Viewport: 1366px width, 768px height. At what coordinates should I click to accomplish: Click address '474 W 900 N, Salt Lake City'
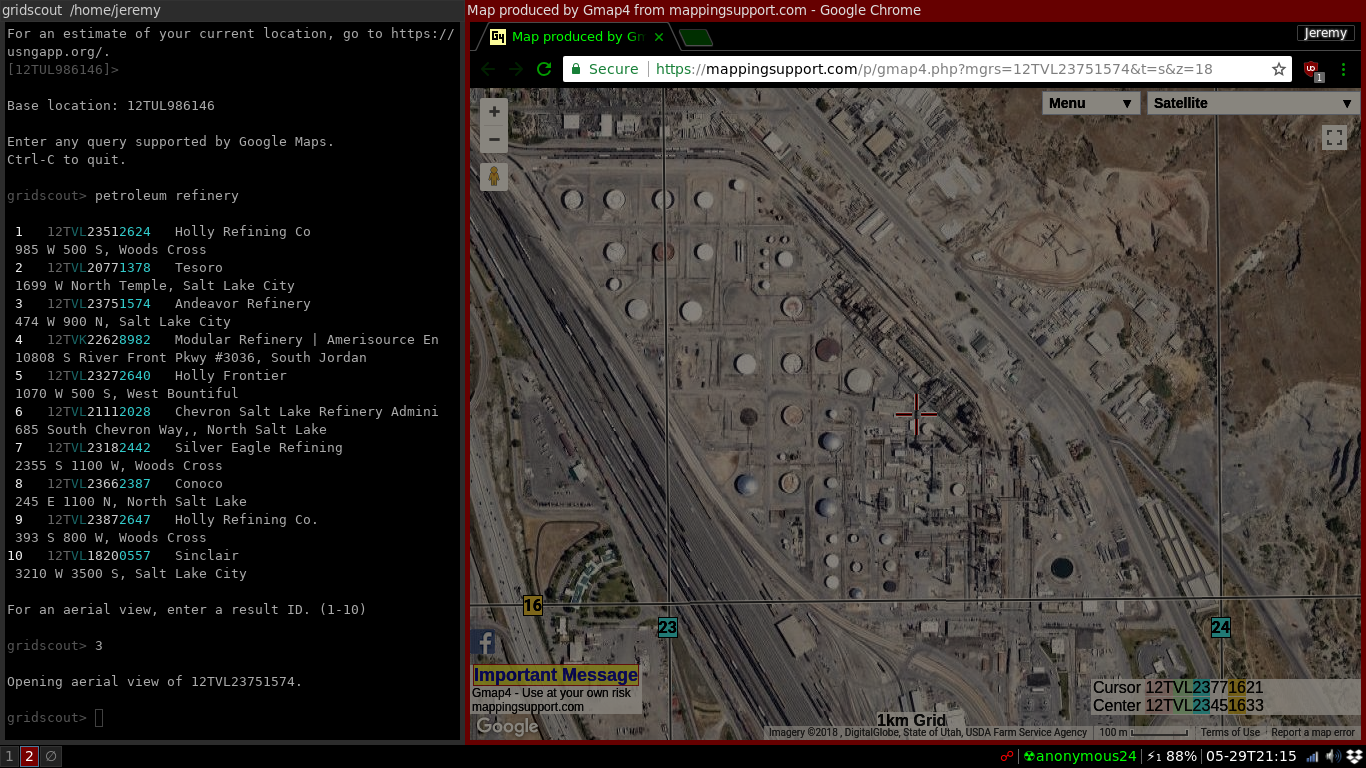(123, 322)
